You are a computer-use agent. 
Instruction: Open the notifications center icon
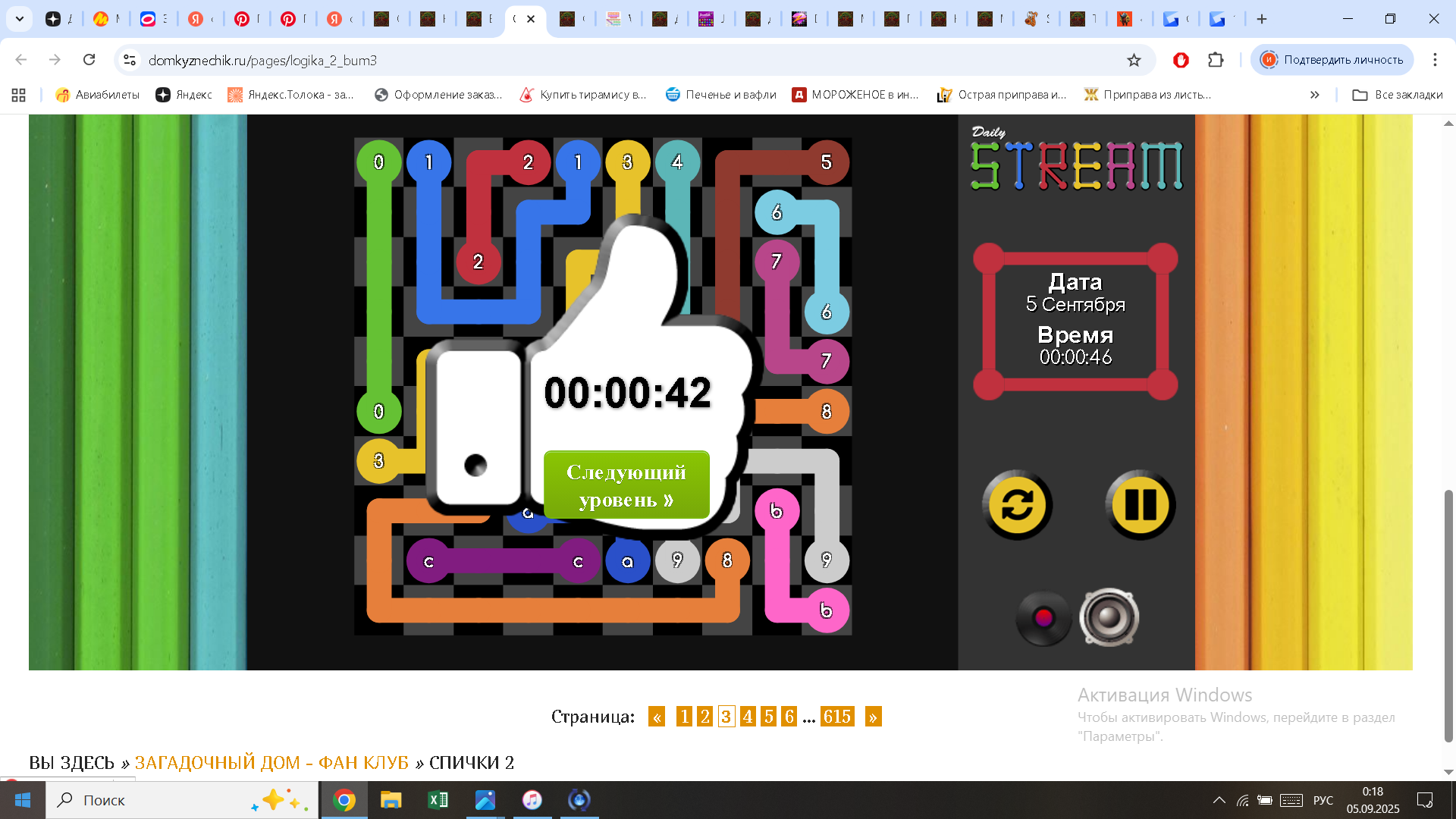point(1425,800)
